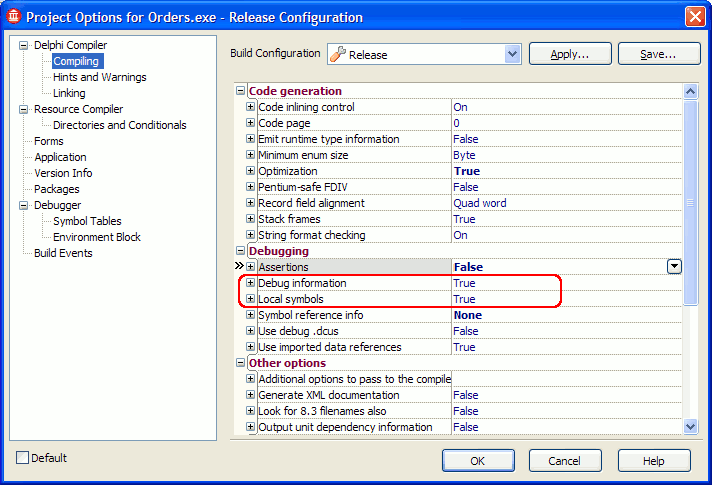The width and height of the screenshot is (712, 485).
Task: Expand the Local symbols plus icon
Action: click(251, 299)
